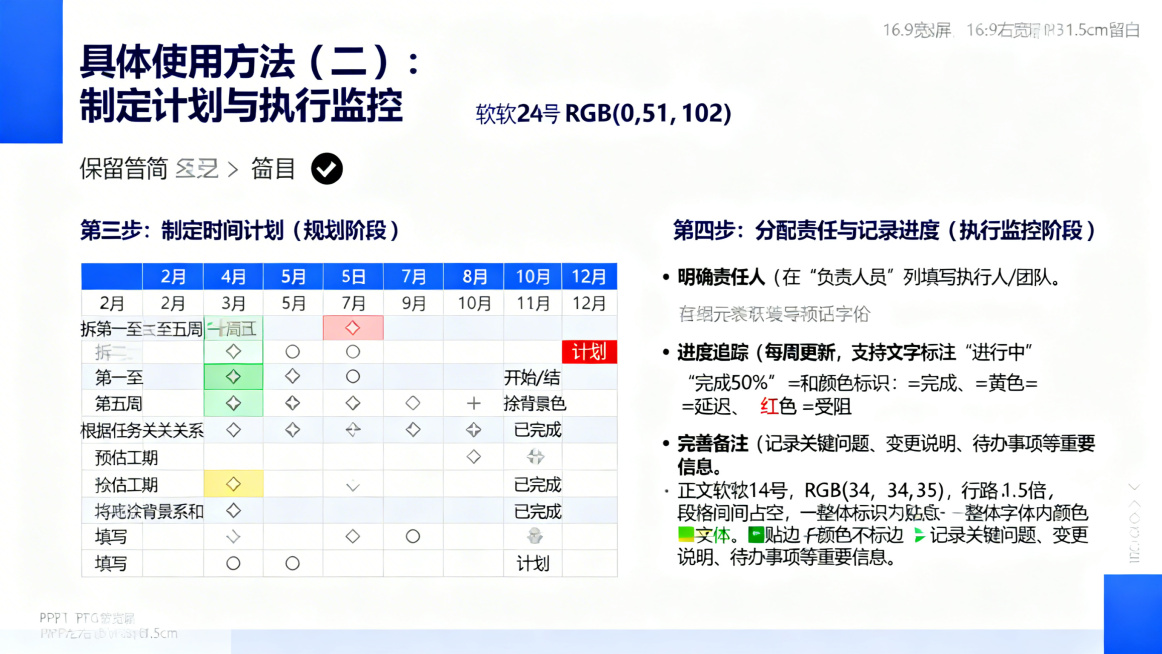Select the red diamond icon in 5日 column
This screenshot has height=654, width=1162.
pos(352,327)
